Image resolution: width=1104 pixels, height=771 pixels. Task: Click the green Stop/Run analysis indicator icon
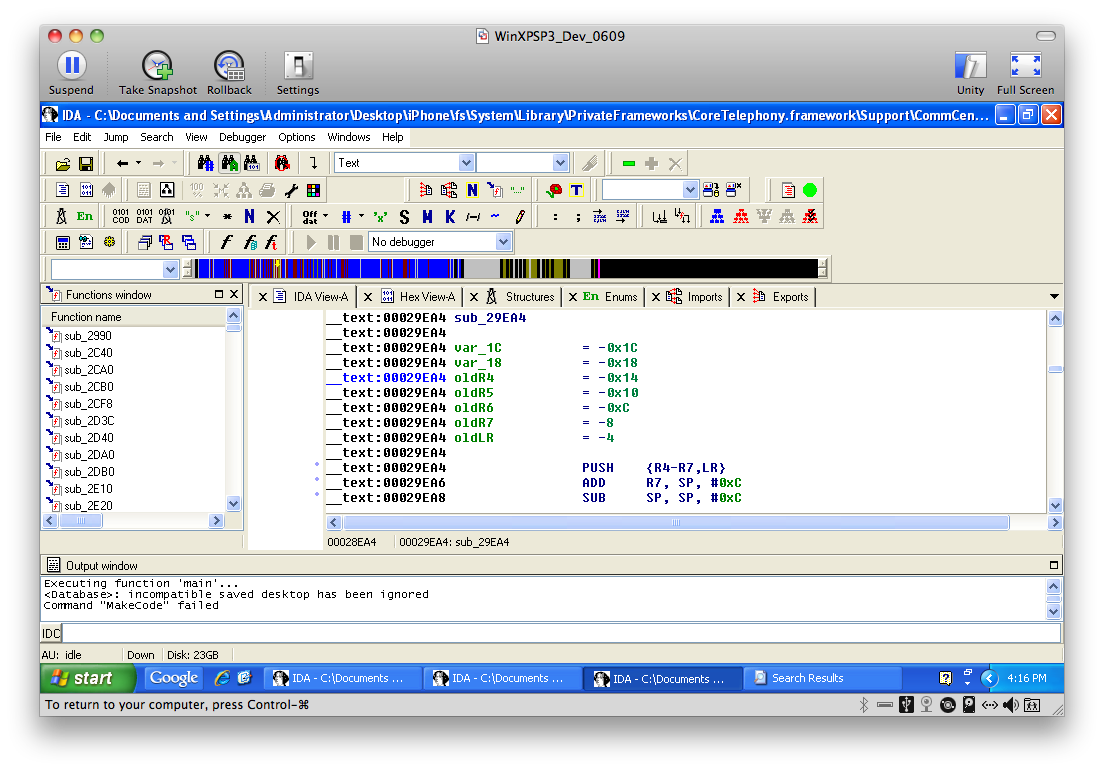point(811,189)
